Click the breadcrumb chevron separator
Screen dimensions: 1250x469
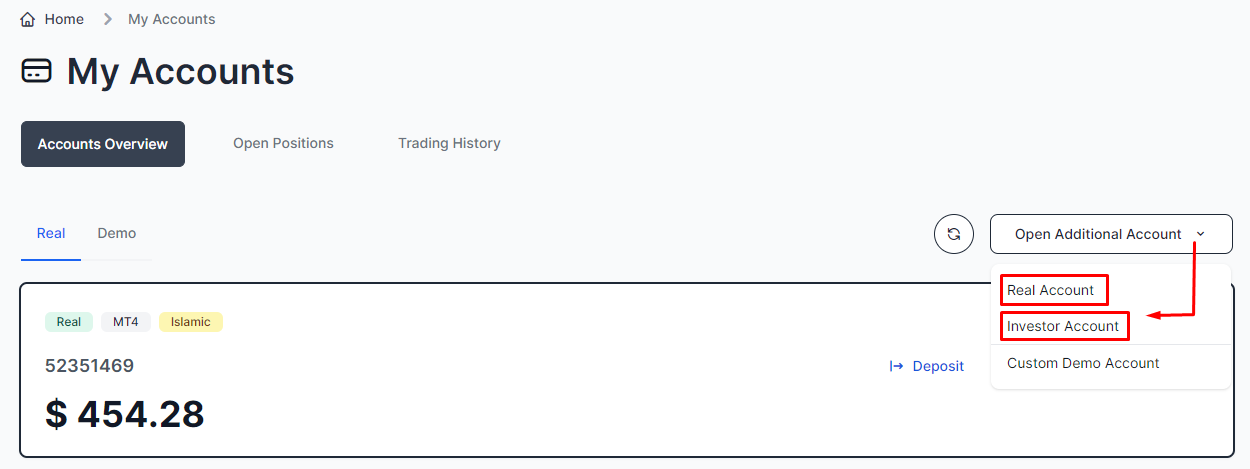tap(107, 19)
